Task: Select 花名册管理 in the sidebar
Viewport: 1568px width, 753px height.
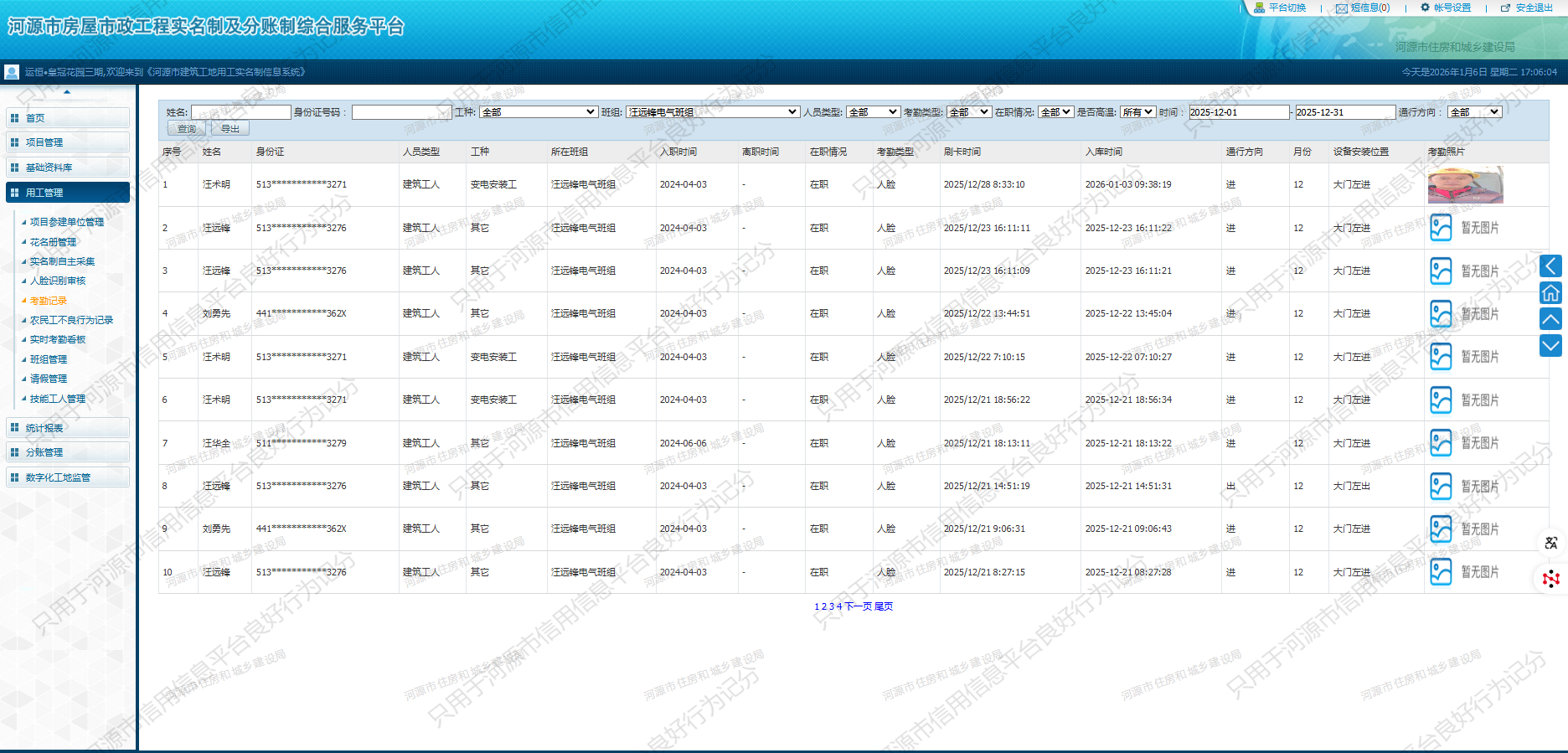Action: click(x=53, y=242)
